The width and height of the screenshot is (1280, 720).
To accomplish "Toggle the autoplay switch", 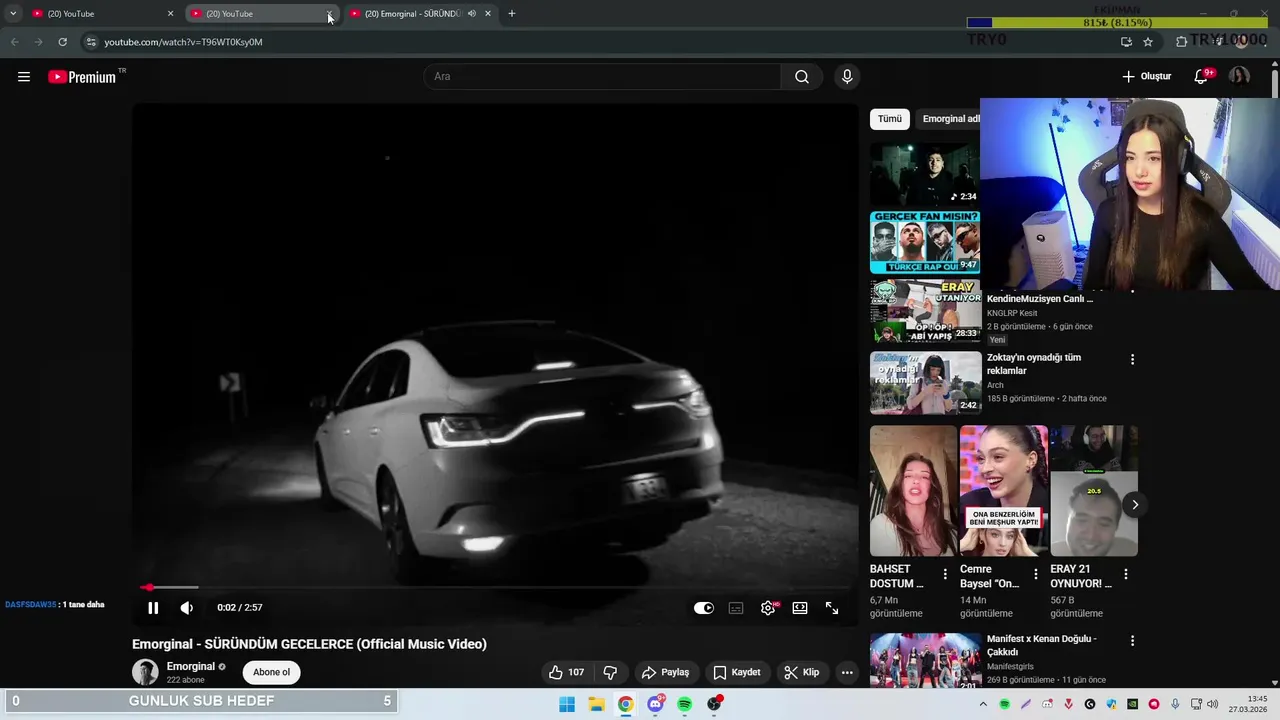I will pos(704,608).
